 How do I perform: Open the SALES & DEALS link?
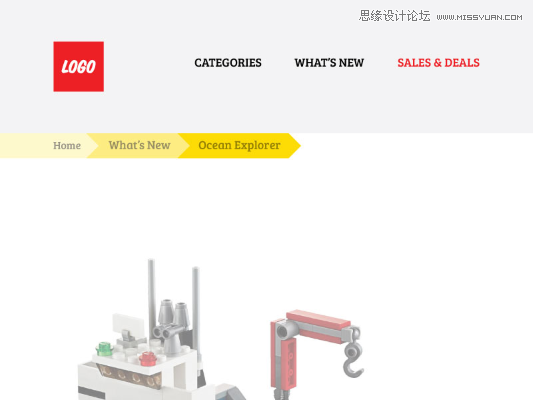(439, 63)
